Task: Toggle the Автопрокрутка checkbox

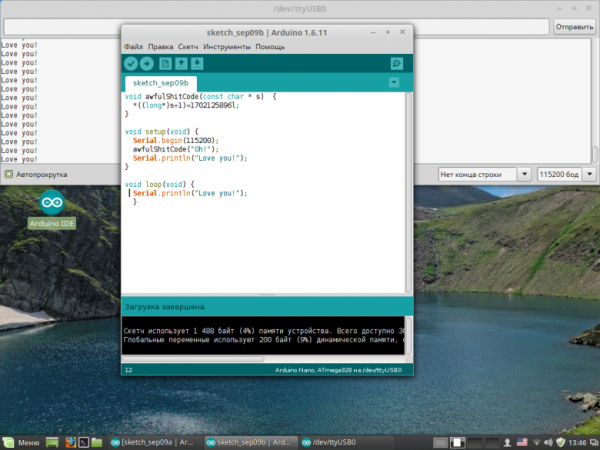Action: click(9, 174)
